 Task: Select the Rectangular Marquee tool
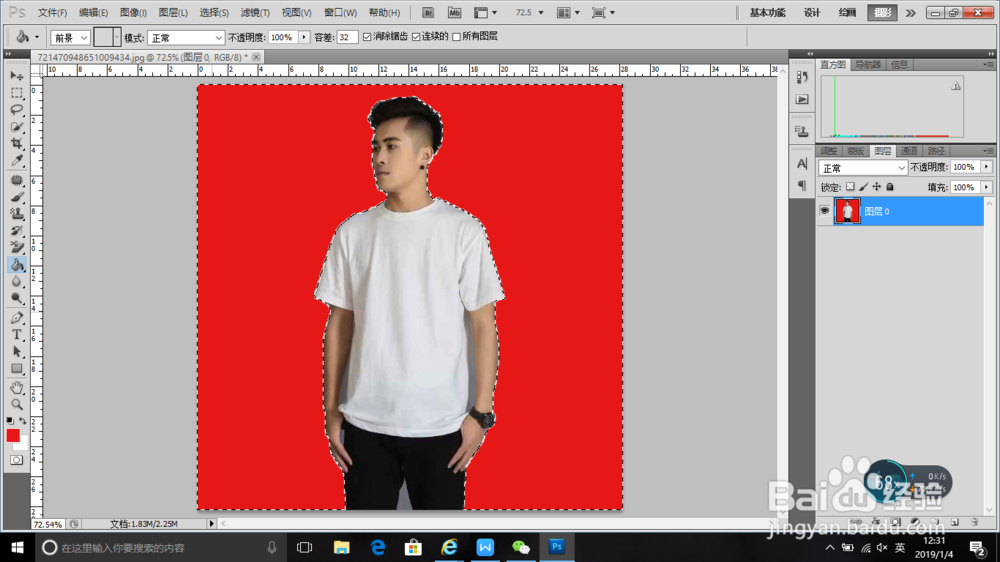point(17,93)
